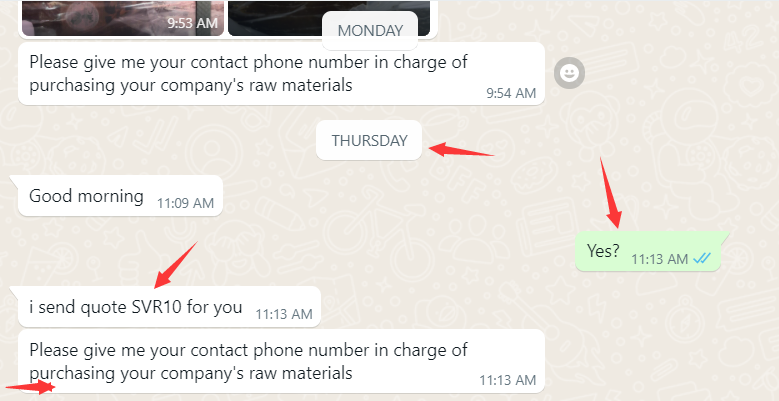Click the blue double-check read receipt
Image resolution: width=779 pixels, height=401 pixels.
point(702,258)
